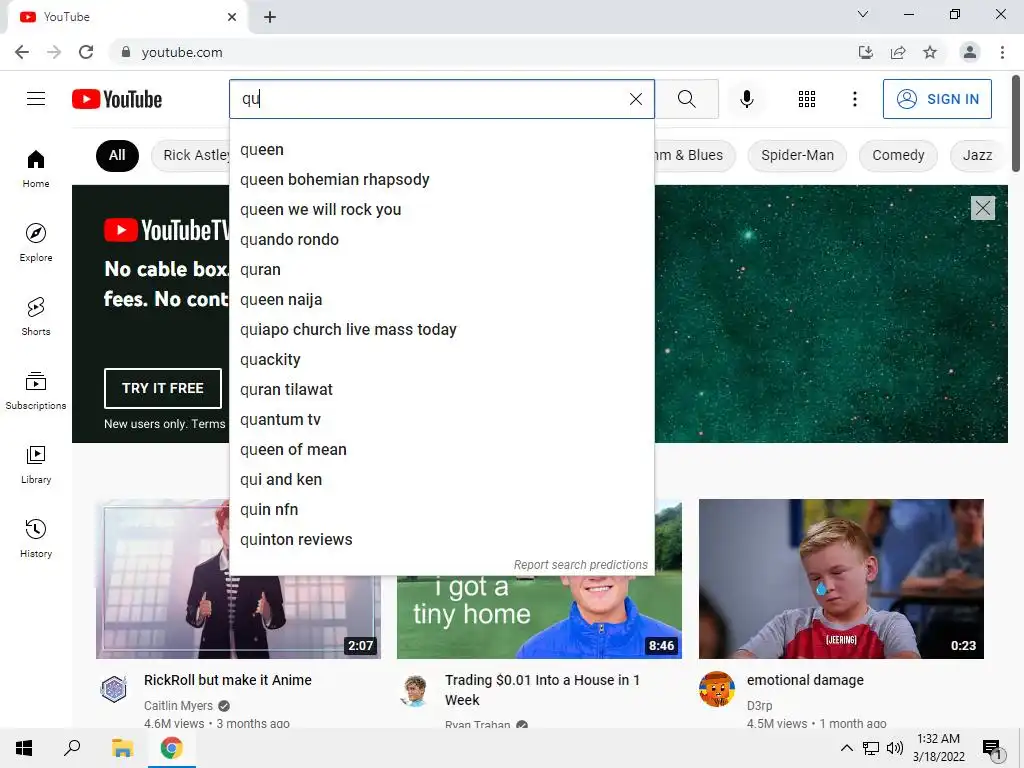Select the Rick Astley filter chip

pos(191,155)
